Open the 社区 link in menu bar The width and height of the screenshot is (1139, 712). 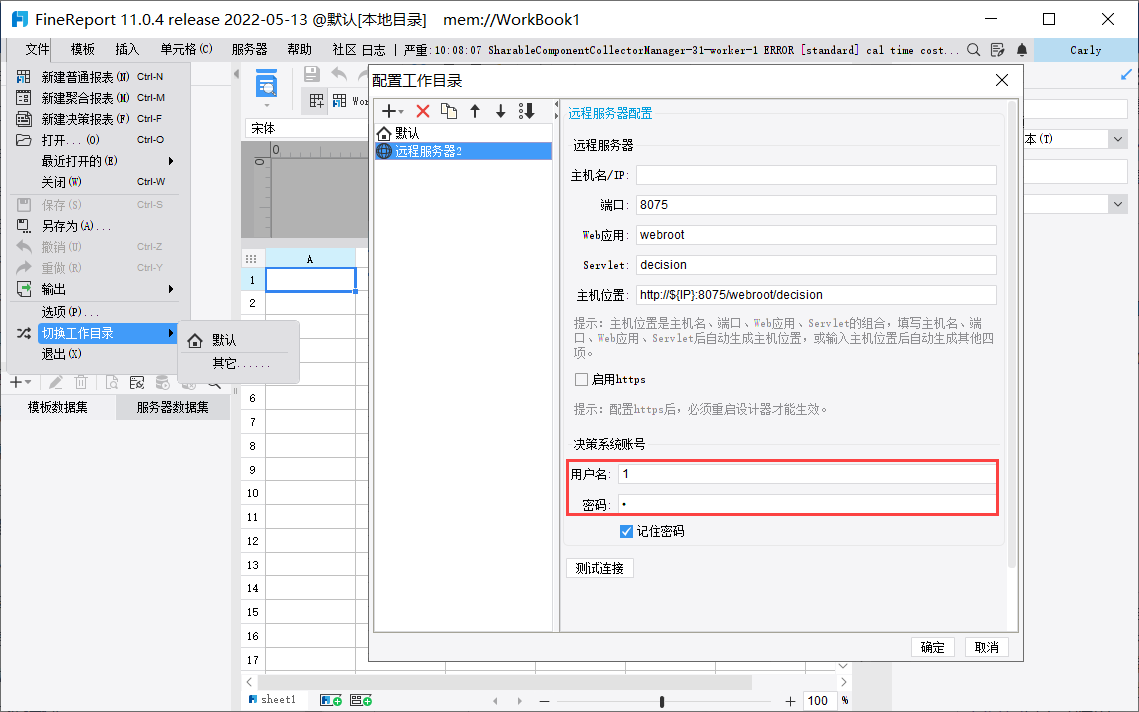[x=344, y=49]
